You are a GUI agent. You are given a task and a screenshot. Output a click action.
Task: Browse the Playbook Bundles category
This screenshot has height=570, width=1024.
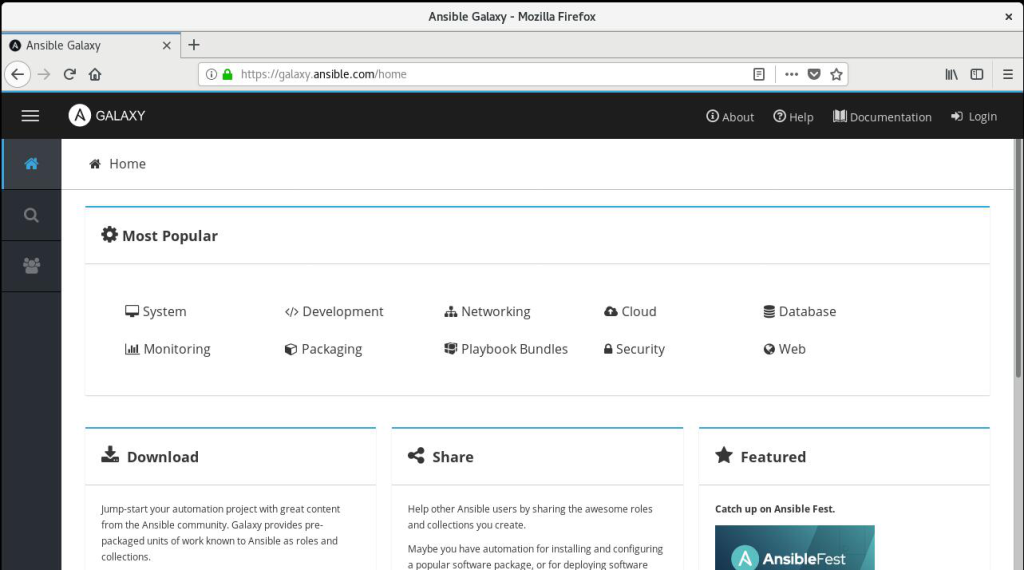click(506, 349)
